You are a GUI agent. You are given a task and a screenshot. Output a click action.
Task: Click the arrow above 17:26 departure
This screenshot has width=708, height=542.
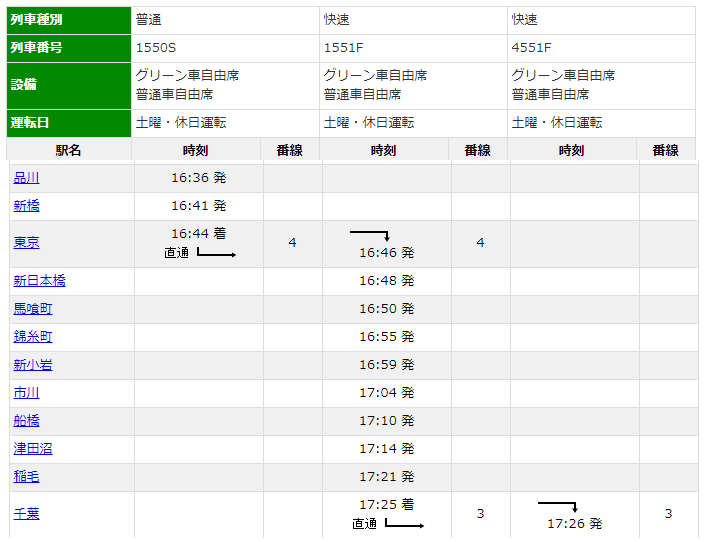click(558, 507)
